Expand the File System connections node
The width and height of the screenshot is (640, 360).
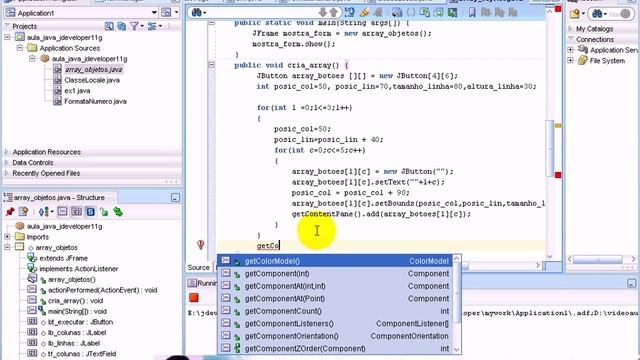coord(571,60)
